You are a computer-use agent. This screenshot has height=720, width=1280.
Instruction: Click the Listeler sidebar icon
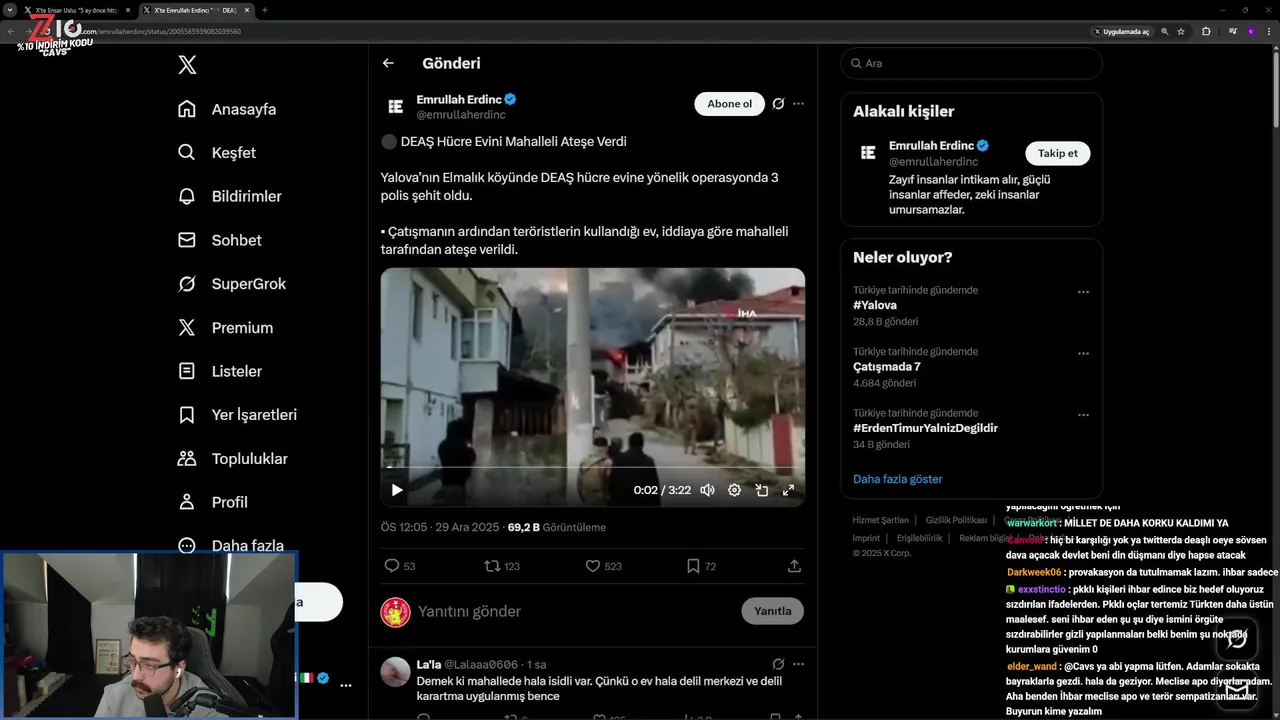187,371
